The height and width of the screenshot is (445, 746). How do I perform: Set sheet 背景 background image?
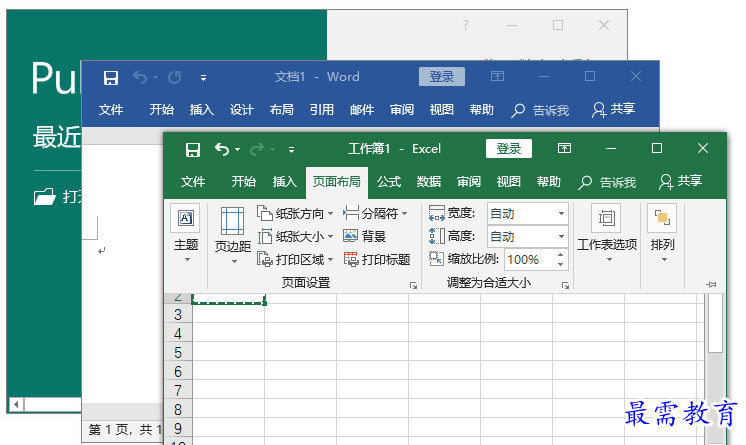coord(364,237)
